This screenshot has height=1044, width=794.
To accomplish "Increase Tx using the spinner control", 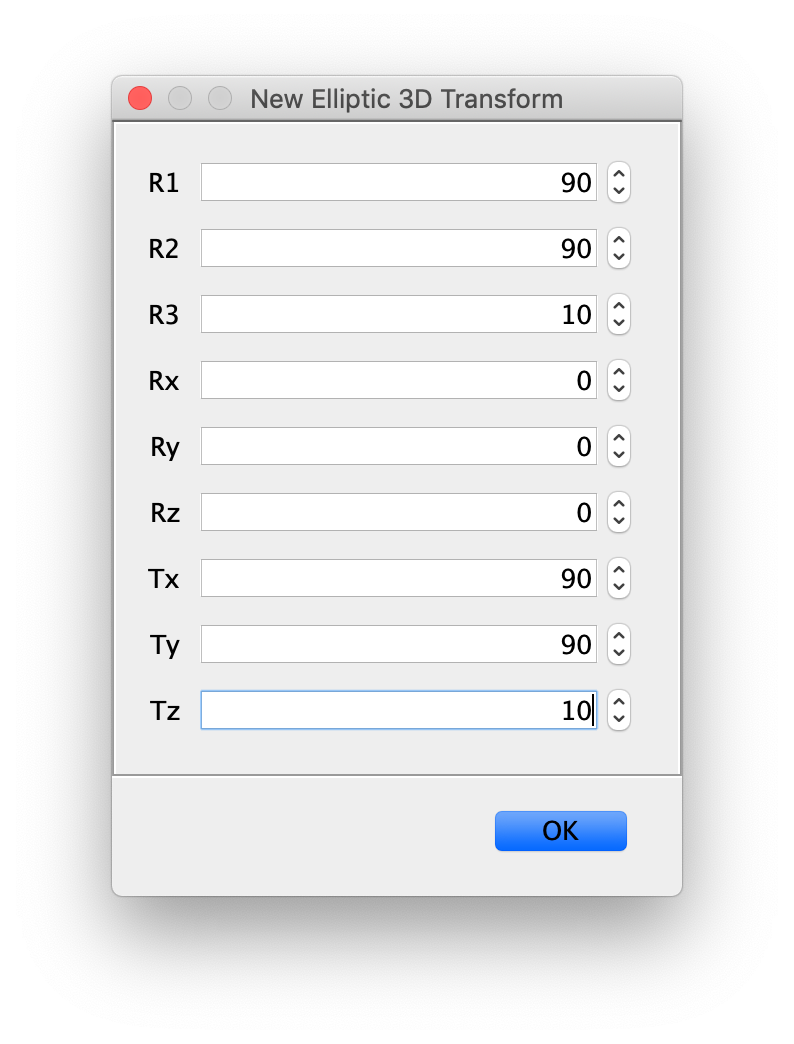I will [x=618, y=571].
